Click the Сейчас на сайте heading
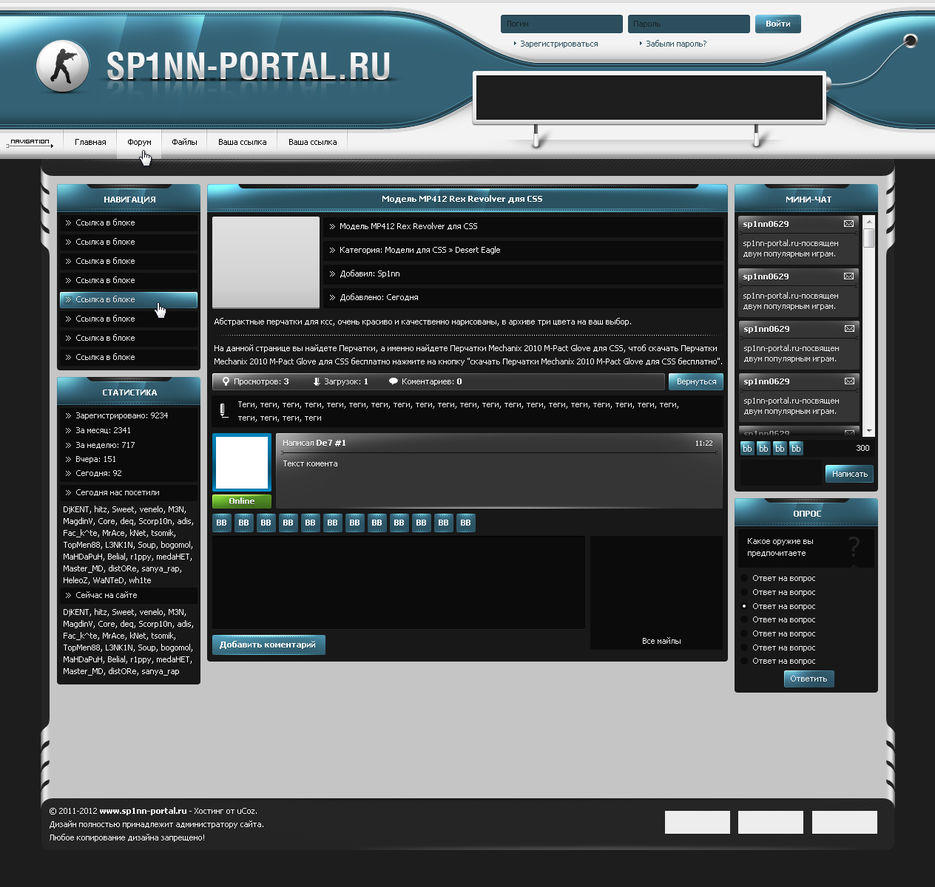Image resolution: width=935 pixels, height=887 pixels. pos(106,595)
